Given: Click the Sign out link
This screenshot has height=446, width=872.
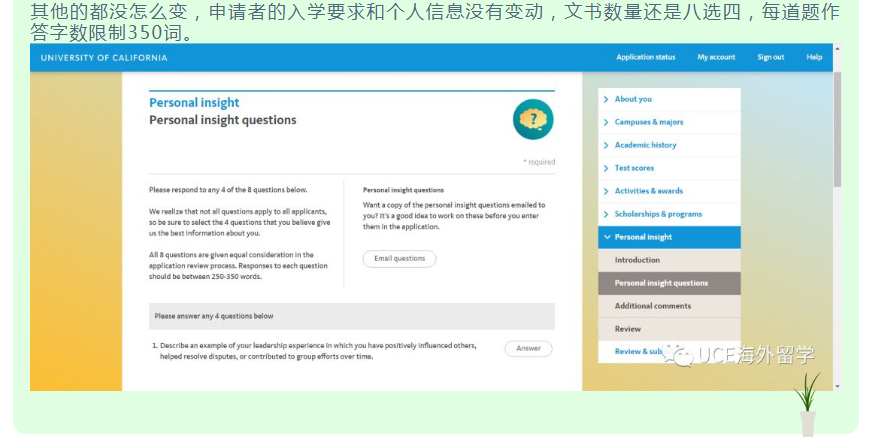Looking at the screenshot, I should click(770, 57).
